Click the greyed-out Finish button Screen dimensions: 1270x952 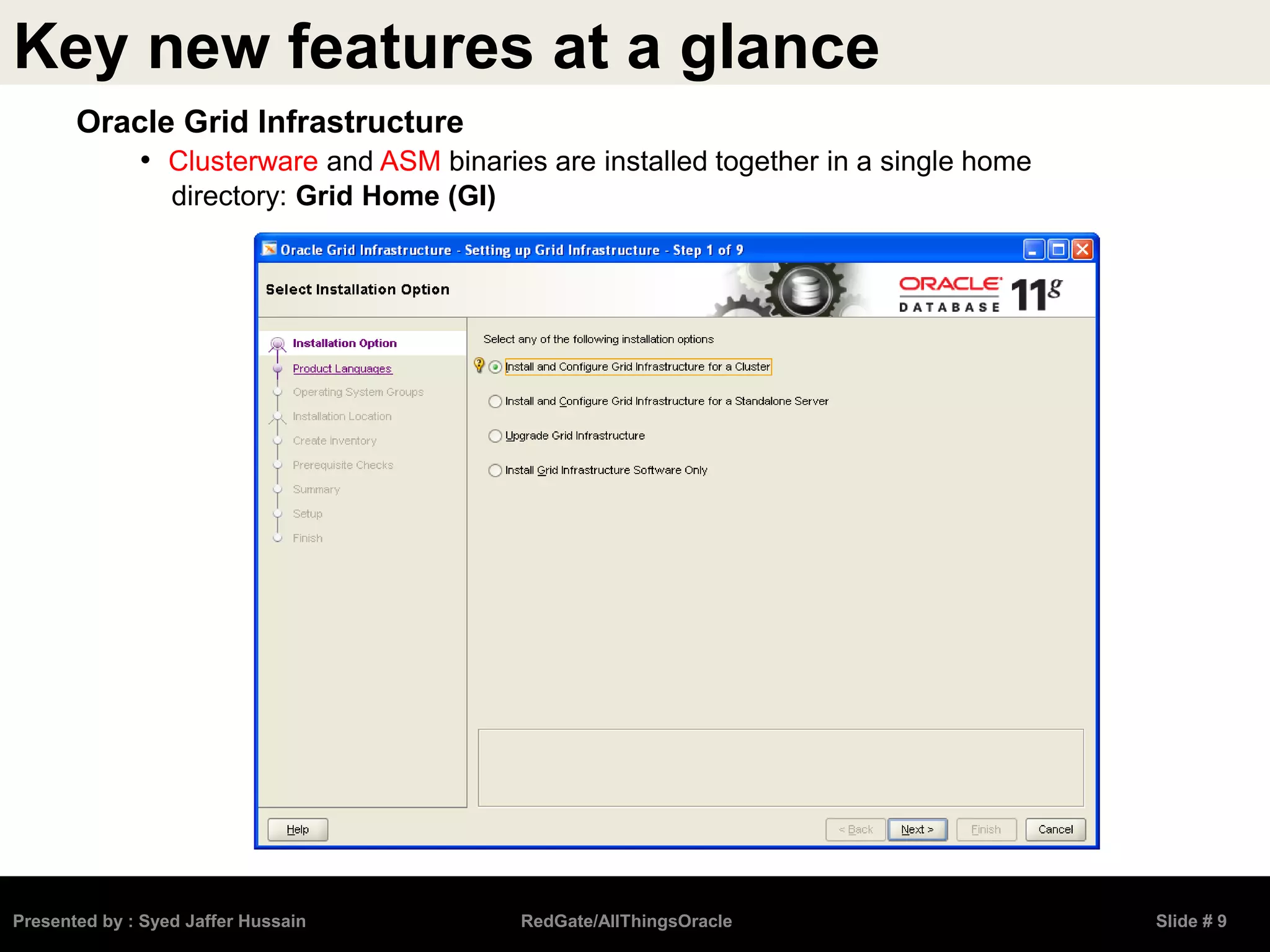tap(986, 829)
